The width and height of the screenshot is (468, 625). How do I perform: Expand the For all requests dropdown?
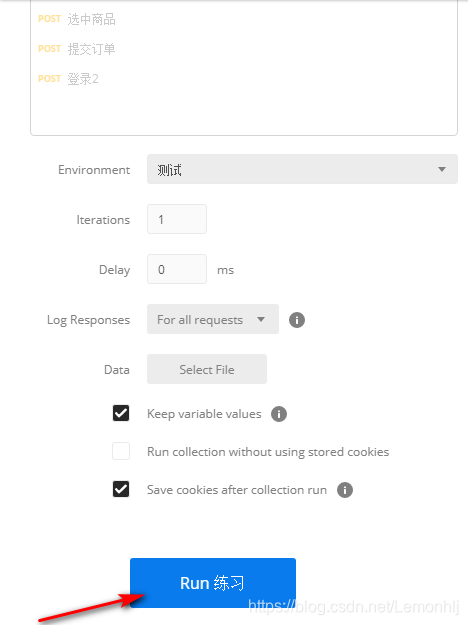coord(213,319)
